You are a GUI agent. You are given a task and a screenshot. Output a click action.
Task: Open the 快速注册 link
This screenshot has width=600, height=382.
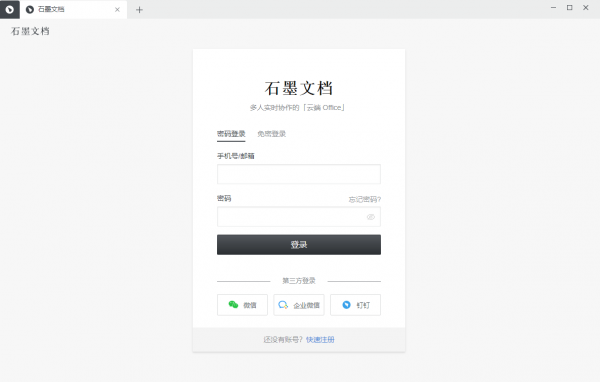tap(320, 340)
